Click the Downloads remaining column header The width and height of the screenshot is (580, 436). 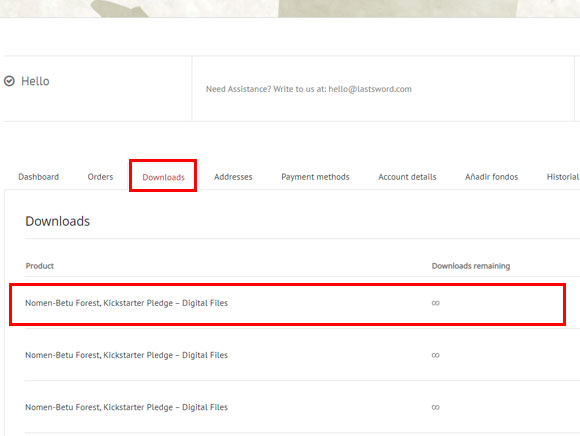coord(471,266)
